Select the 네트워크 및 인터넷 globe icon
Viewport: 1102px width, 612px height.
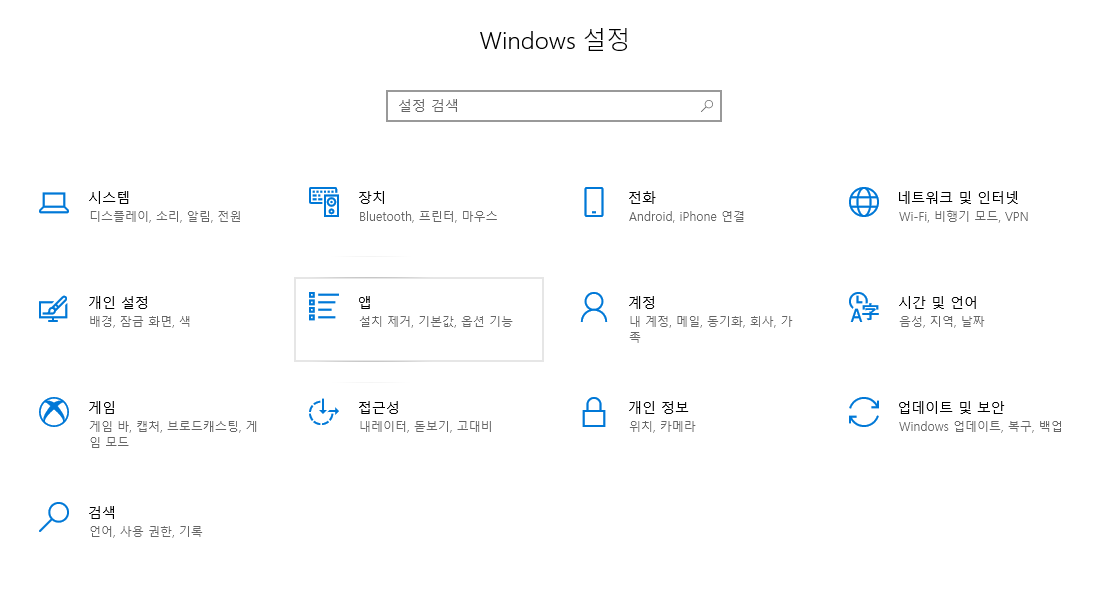[x=864, y=202]
